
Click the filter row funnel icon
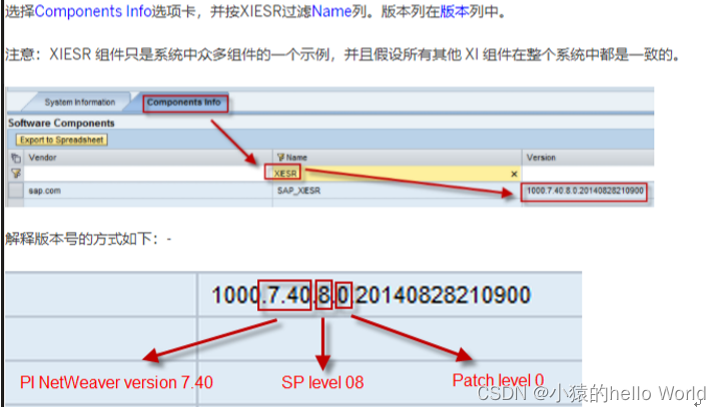16,173
